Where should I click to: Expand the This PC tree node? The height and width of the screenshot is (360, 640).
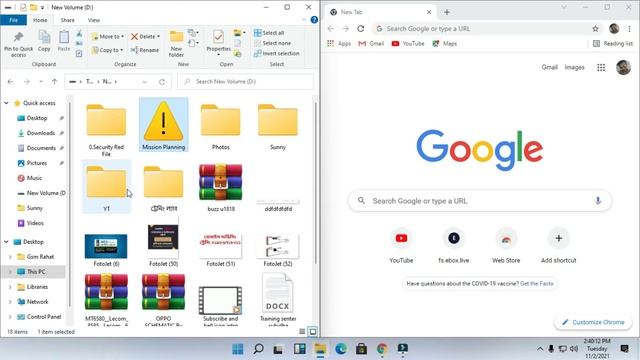click(10, 272)
